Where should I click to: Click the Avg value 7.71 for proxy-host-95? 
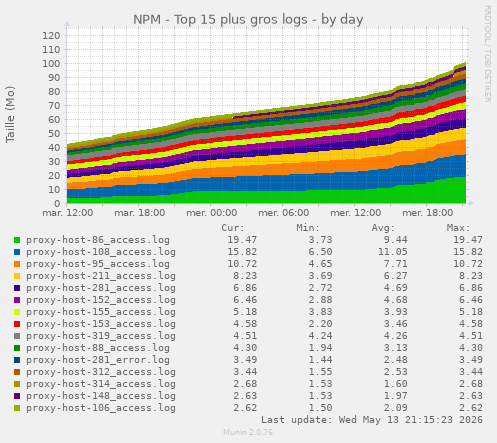tap(395, 264)
